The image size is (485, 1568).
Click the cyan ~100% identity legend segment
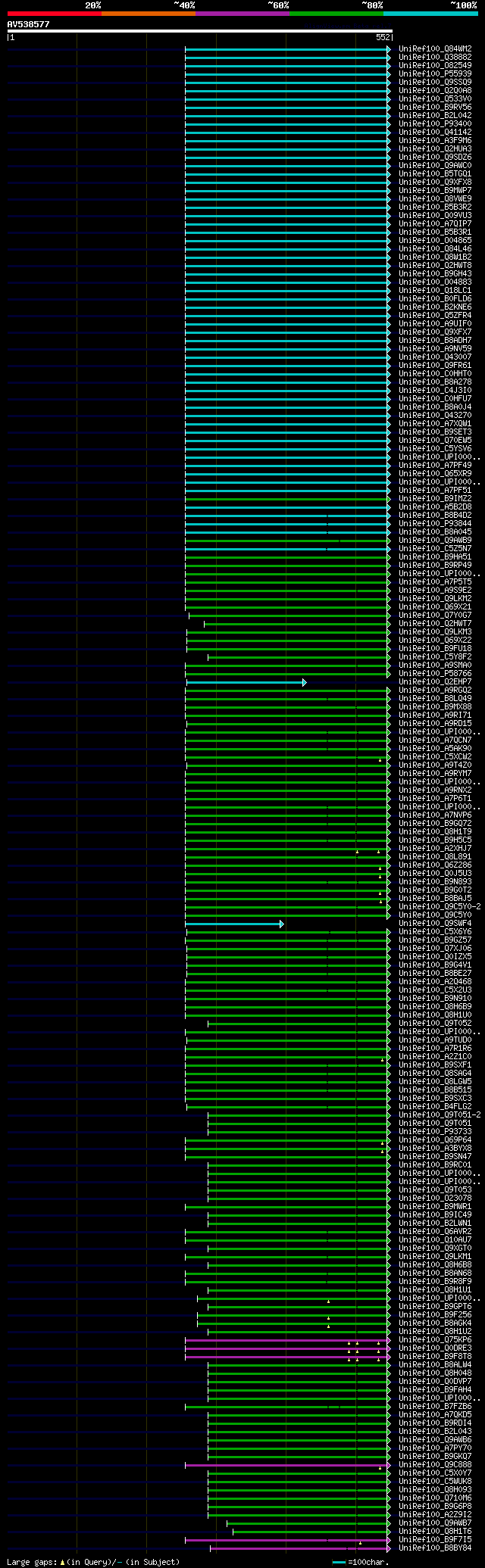(430, 13)
